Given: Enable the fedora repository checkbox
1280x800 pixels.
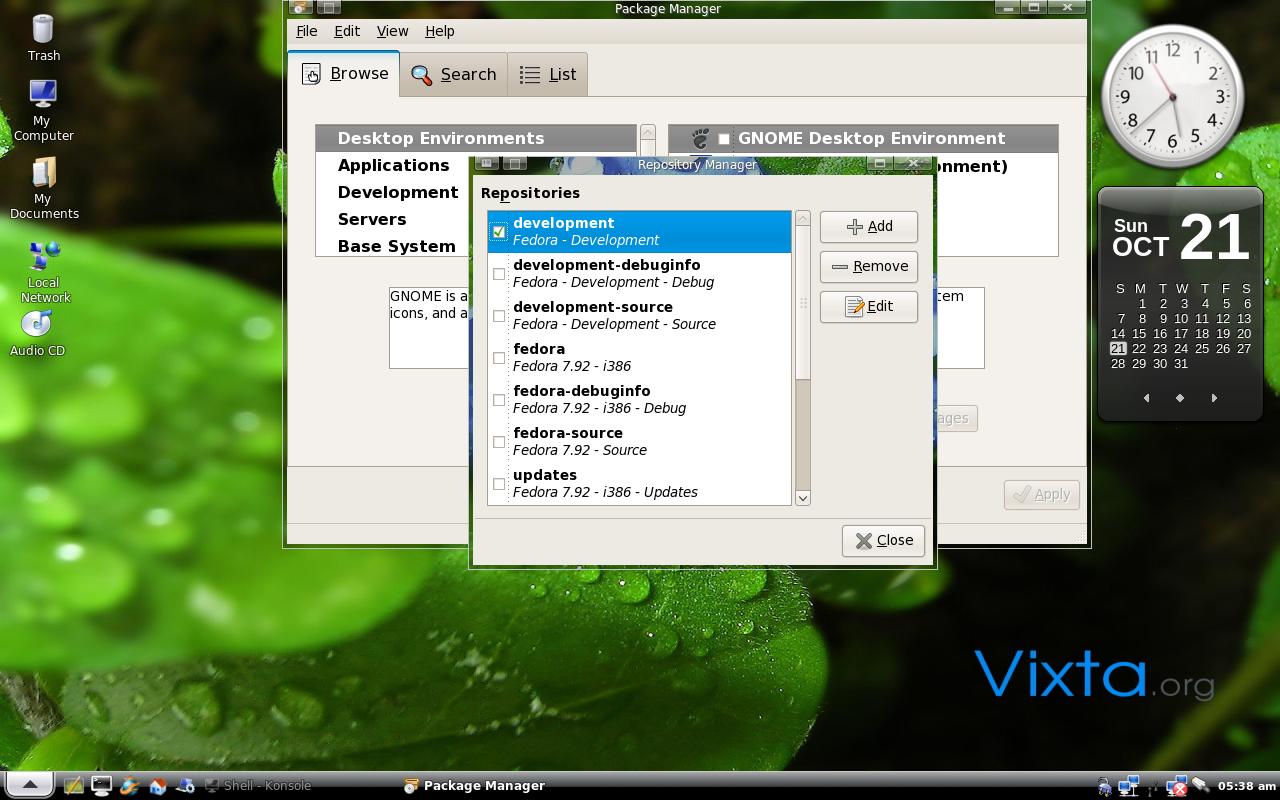Looking at the screenshot, I should coord(499,358).
